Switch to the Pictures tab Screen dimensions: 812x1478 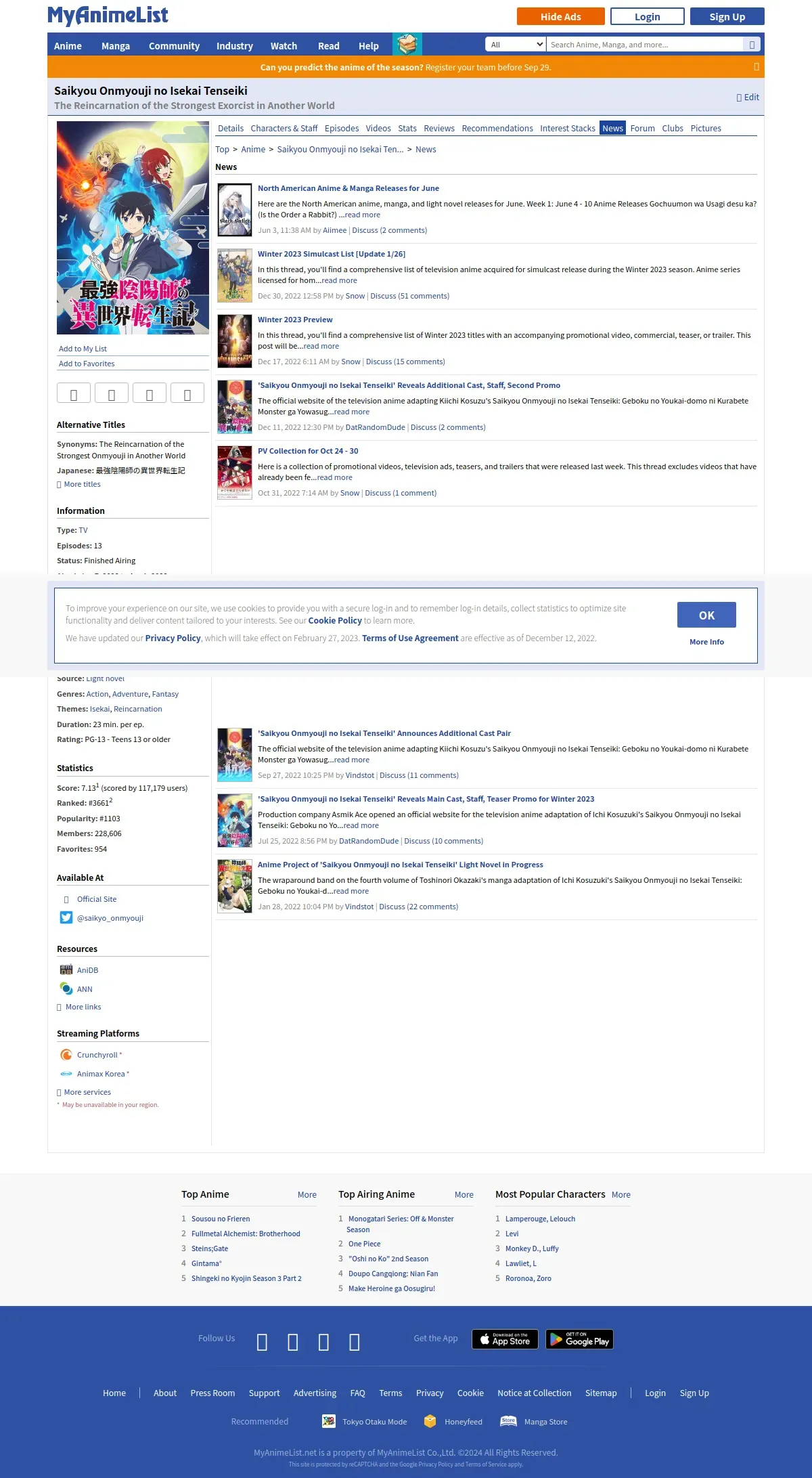tap(706, 128)
